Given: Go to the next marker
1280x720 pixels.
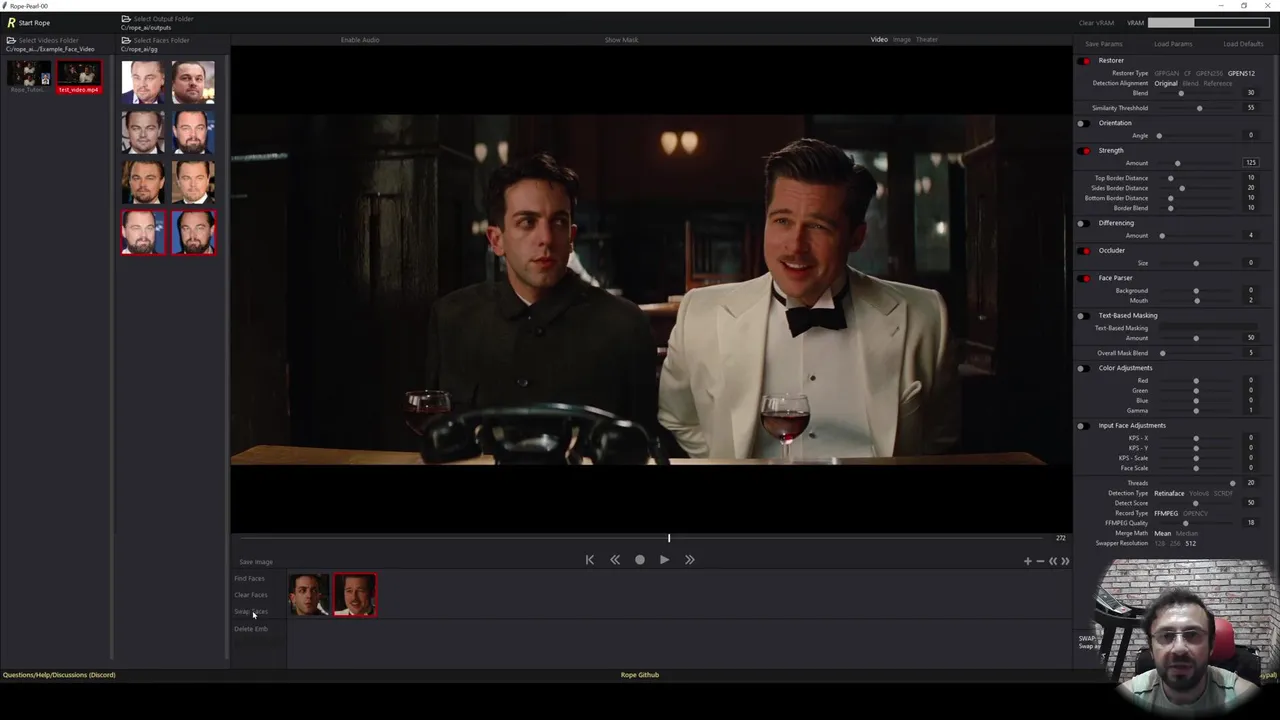Looking at the screenshot, I should [x=1065, y=561].
